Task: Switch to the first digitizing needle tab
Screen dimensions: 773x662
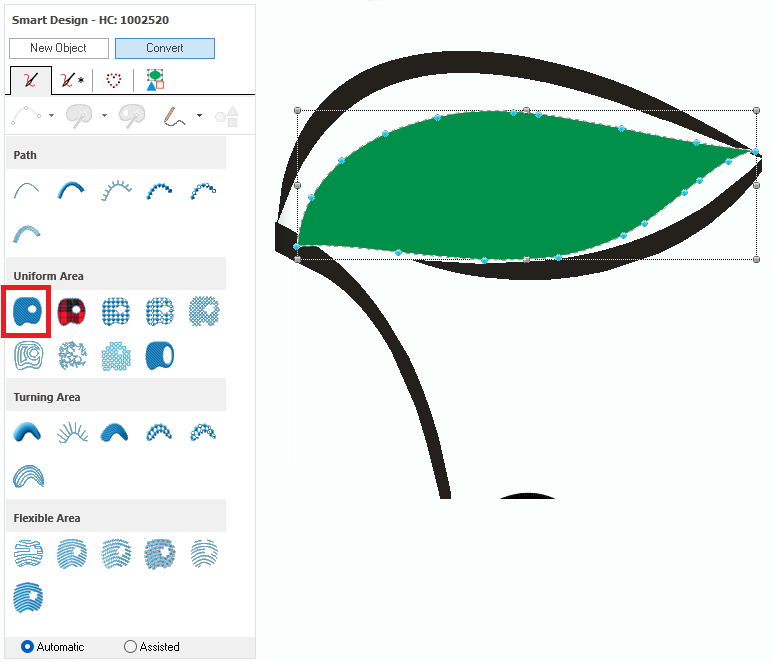Action: [30, 80]
